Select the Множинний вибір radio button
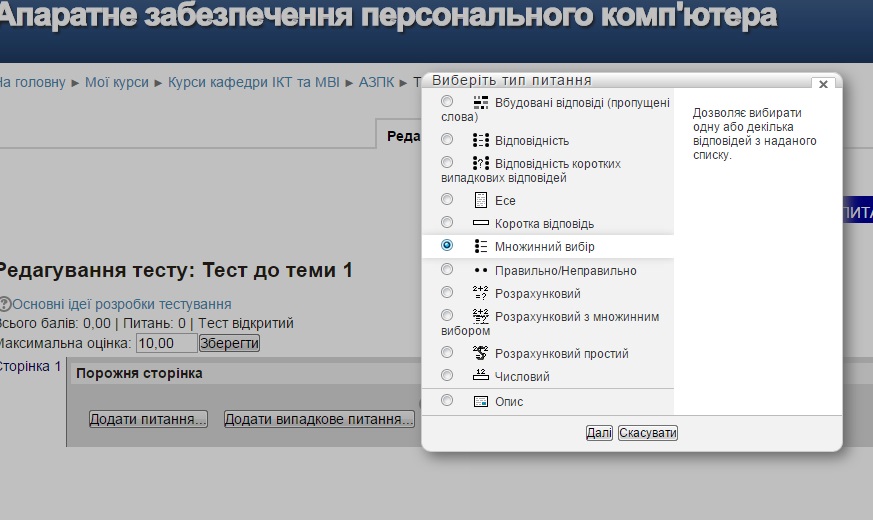Viewport: 873px width, 520px height. (447, 245)
